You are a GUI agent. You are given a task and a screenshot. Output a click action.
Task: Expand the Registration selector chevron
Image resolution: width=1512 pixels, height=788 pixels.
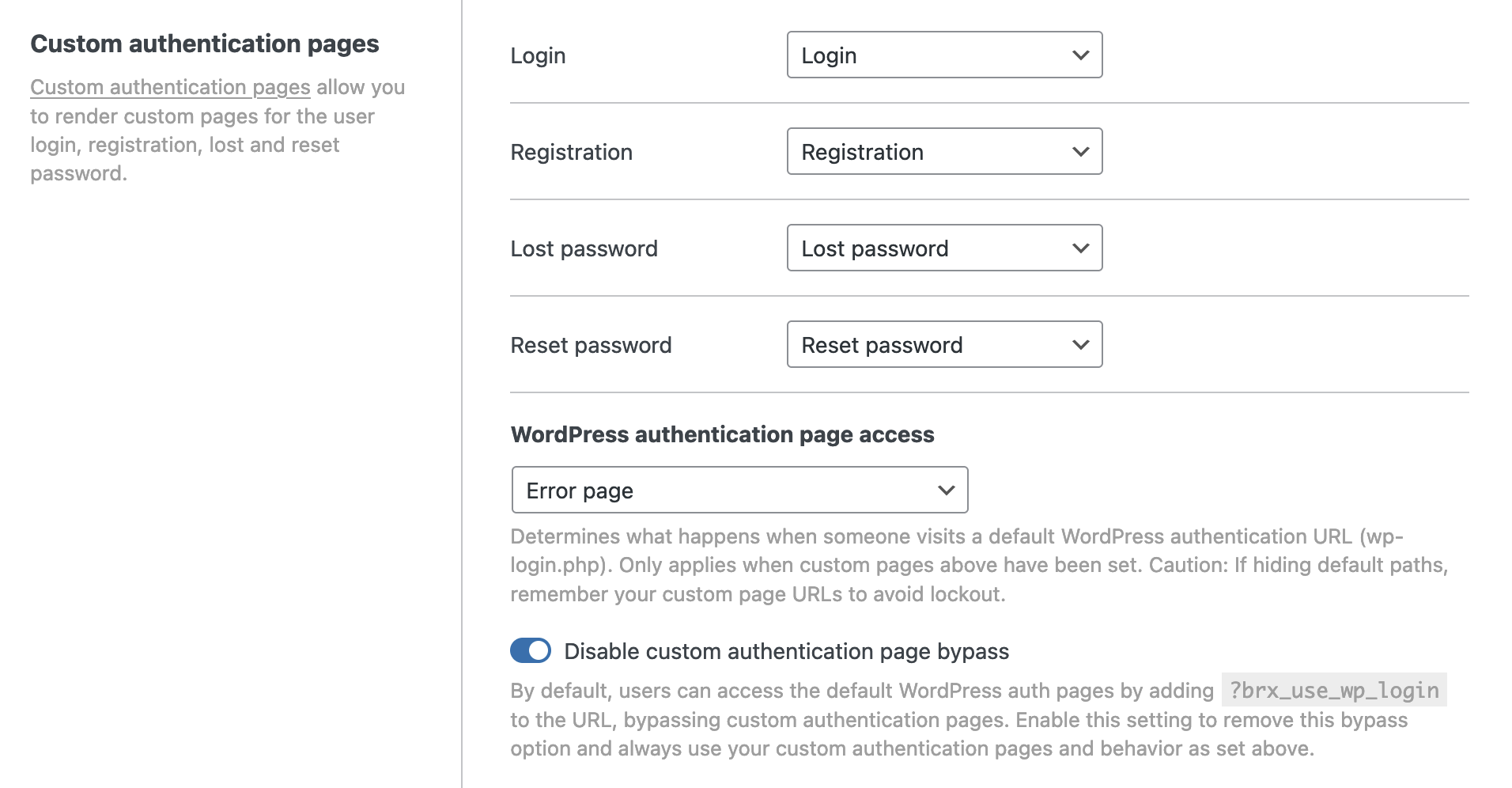tap(1080, 151)
